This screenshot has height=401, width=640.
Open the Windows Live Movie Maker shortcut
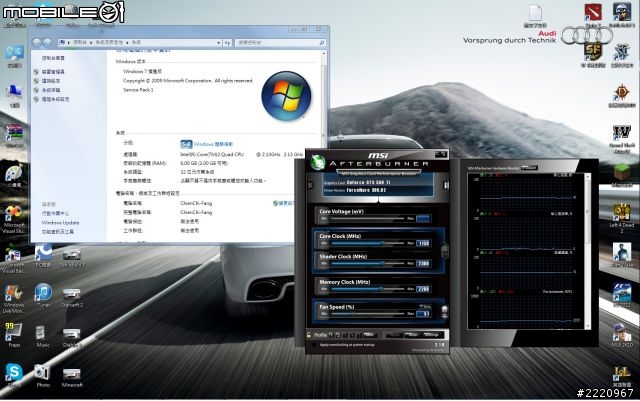pyautogui.click(x=14, y=298)
